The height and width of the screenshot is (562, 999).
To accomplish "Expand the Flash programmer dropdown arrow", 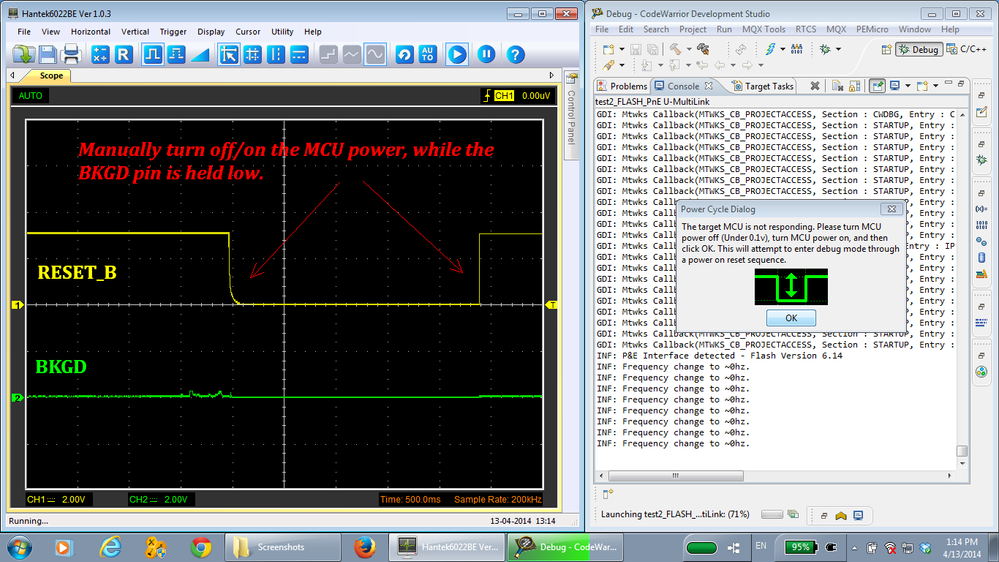I will click(x=782, y=49).
